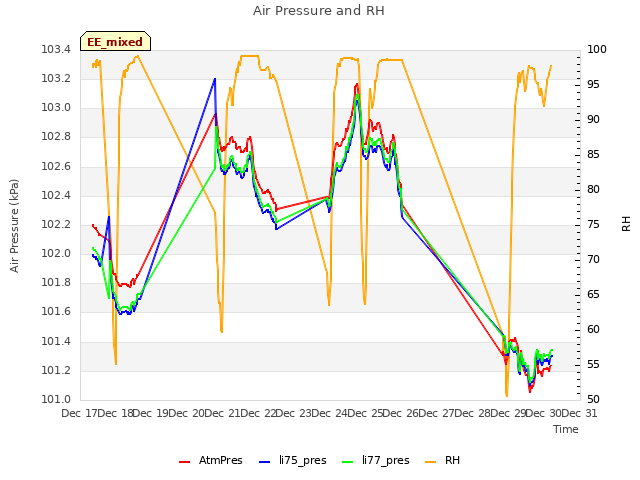This screenshot has height=480, width=640.
Task: Click the 95 RH axis tick label
Action: (593, 84)
